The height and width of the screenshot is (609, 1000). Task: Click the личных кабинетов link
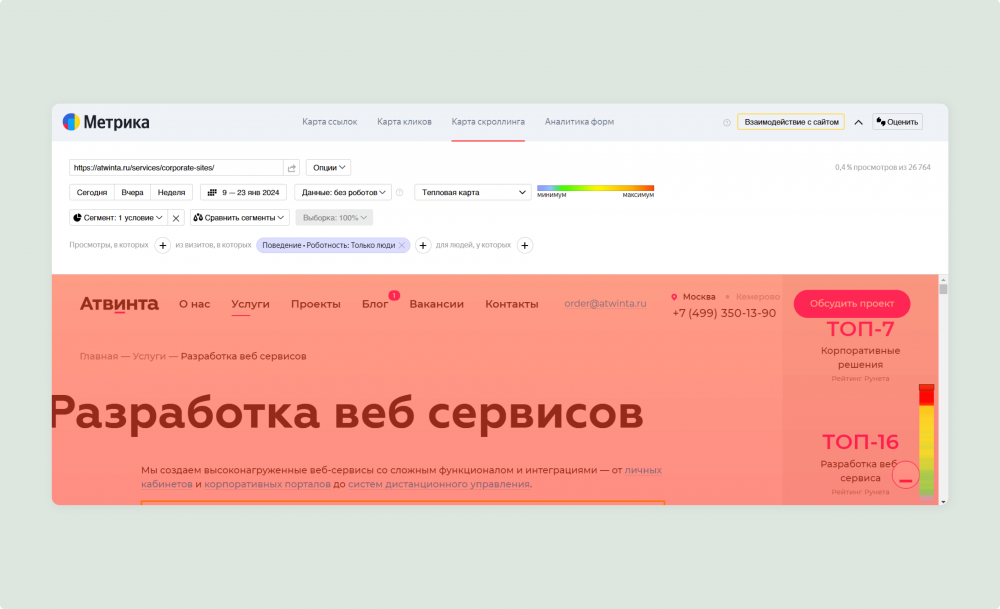[643, 470]
